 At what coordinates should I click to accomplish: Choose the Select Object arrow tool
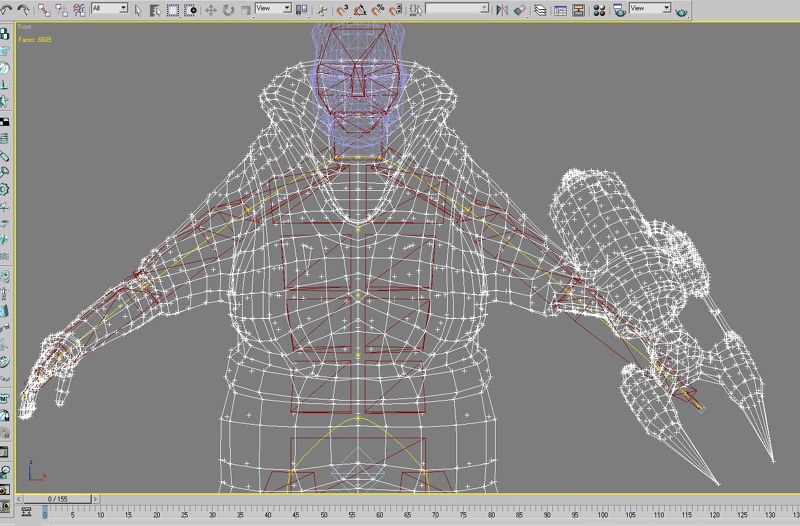[x=137, y=9]
